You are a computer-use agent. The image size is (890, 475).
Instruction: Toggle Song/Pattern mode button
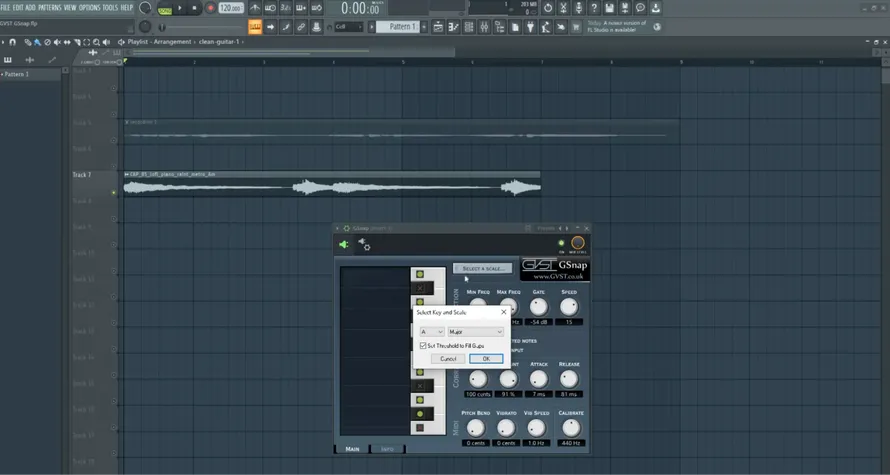point(165,8)
